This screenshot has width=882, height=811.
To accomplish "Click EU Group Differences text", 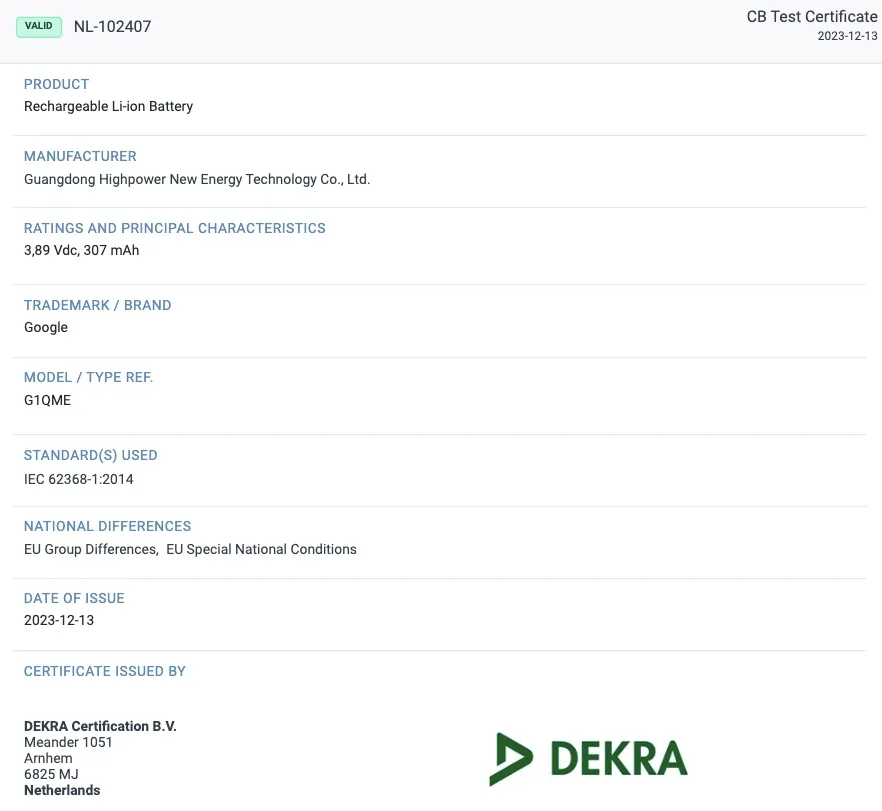I will (90, 549).
